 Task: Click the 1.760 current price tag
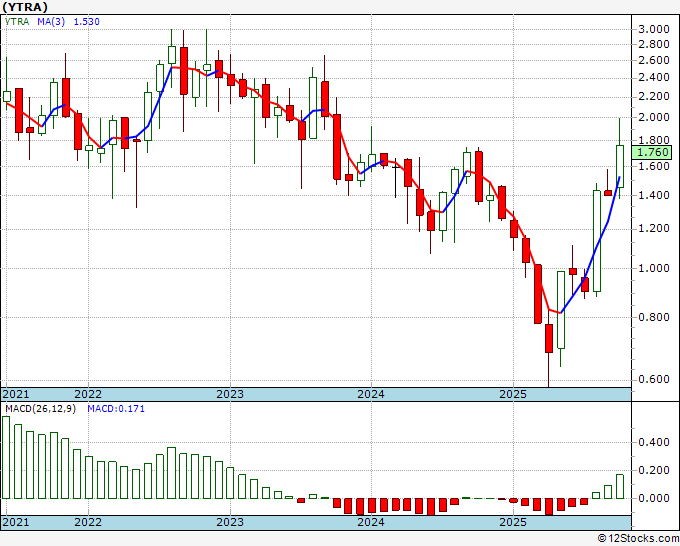(652, 152)
